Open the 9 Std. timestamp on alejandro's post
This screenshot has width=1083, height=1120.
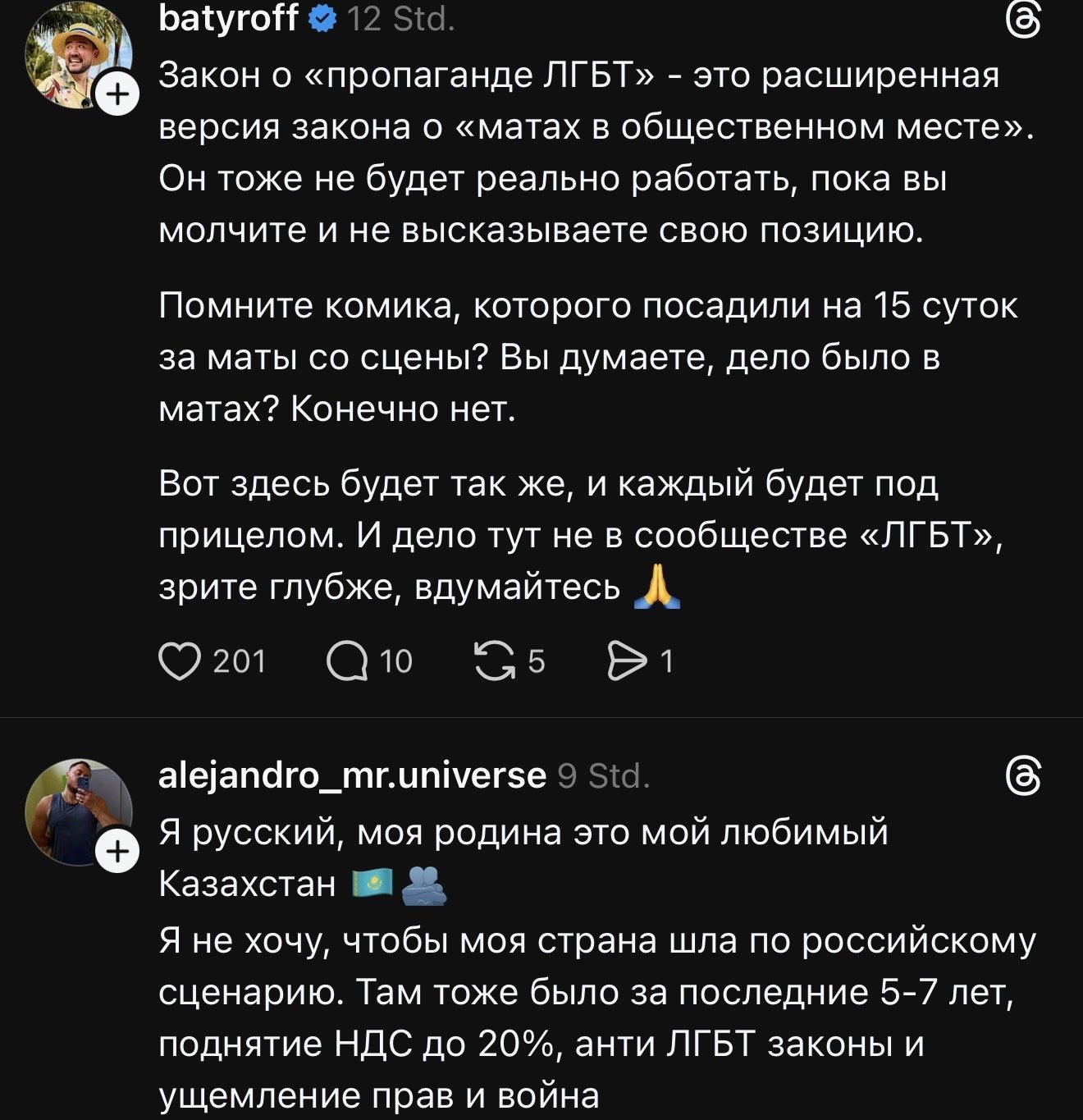click(603, 775)
